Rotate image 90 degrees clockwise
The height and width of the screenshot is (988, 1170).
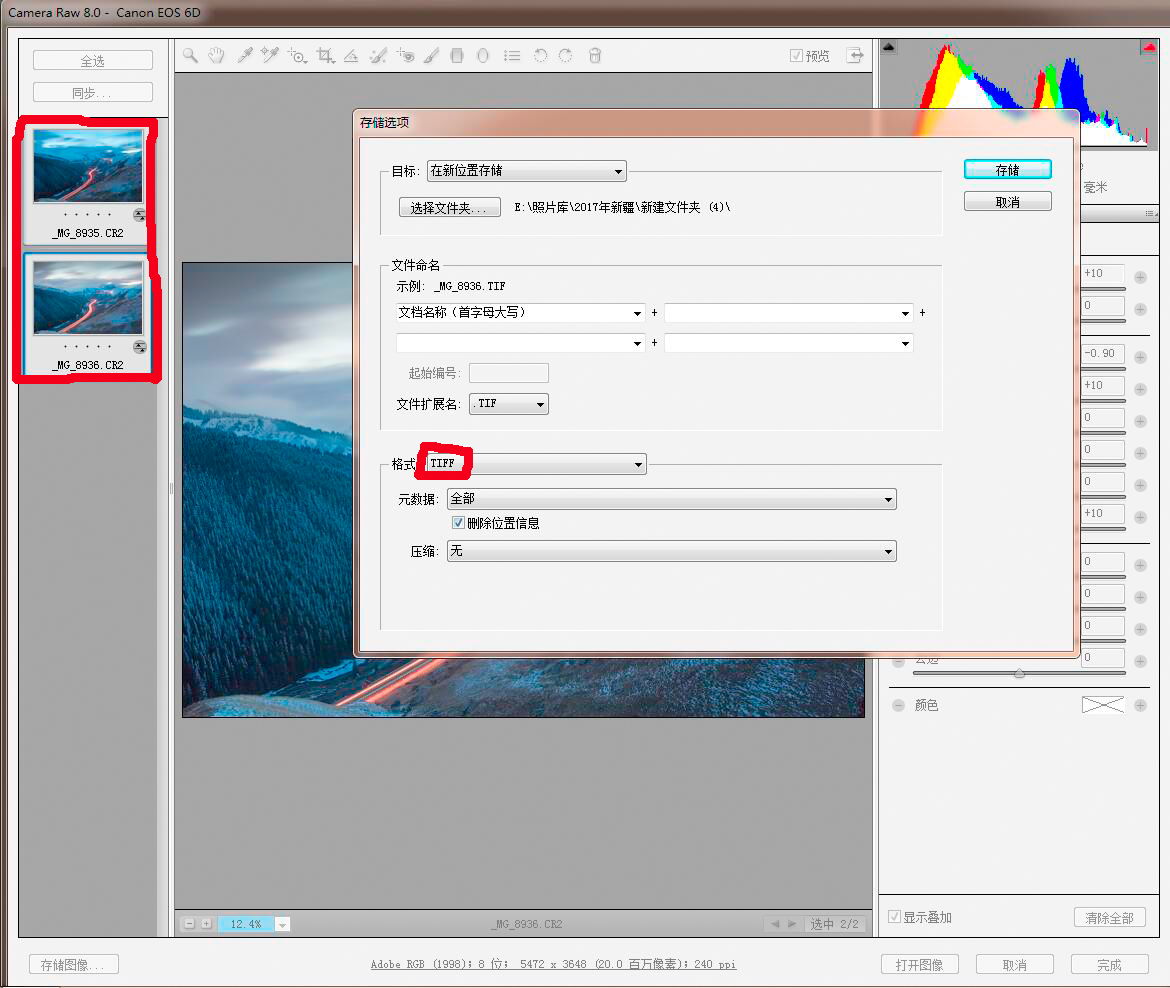tap(566, 55)
